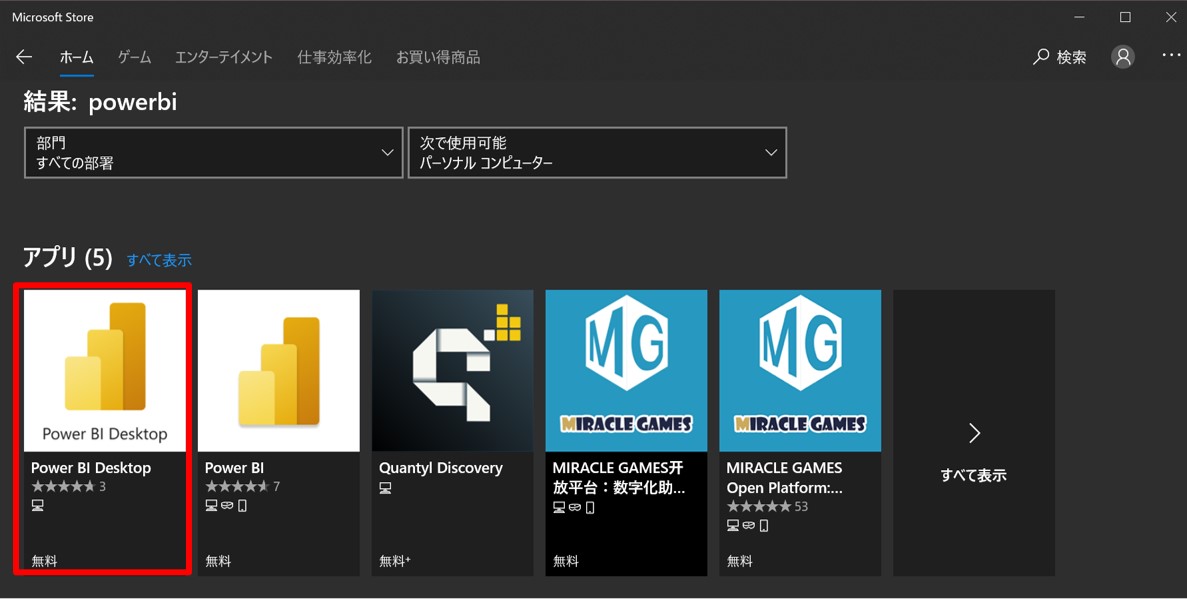Go to the お買い得商品 tab
Viewport: 1187px width, 599px height.
coord(438,58)
